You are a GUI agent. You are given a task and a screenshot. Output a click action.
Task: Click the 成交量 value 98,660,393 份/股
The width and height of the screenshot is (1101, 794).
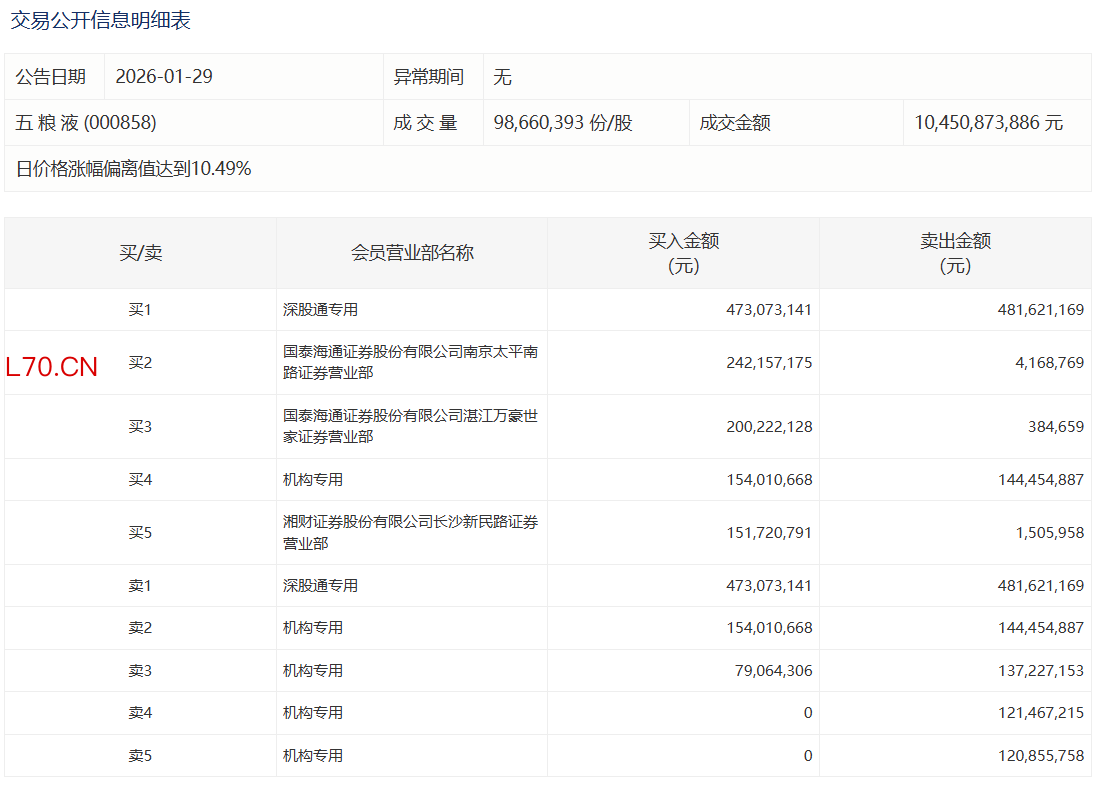click(x=563, y=123)
